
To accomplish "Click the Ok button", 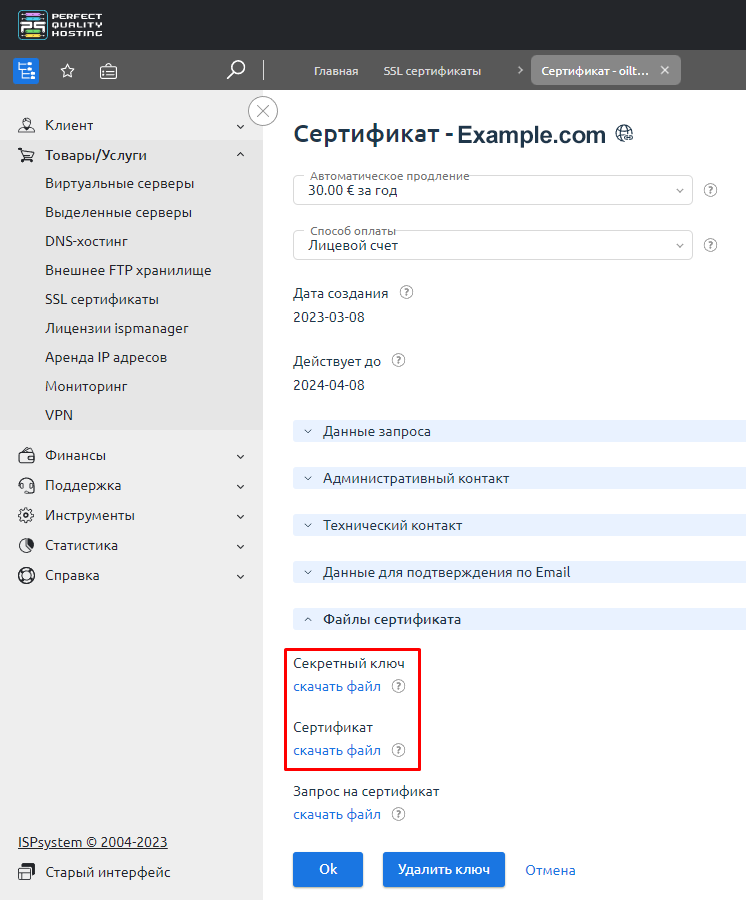I will (x=328, y=869).
